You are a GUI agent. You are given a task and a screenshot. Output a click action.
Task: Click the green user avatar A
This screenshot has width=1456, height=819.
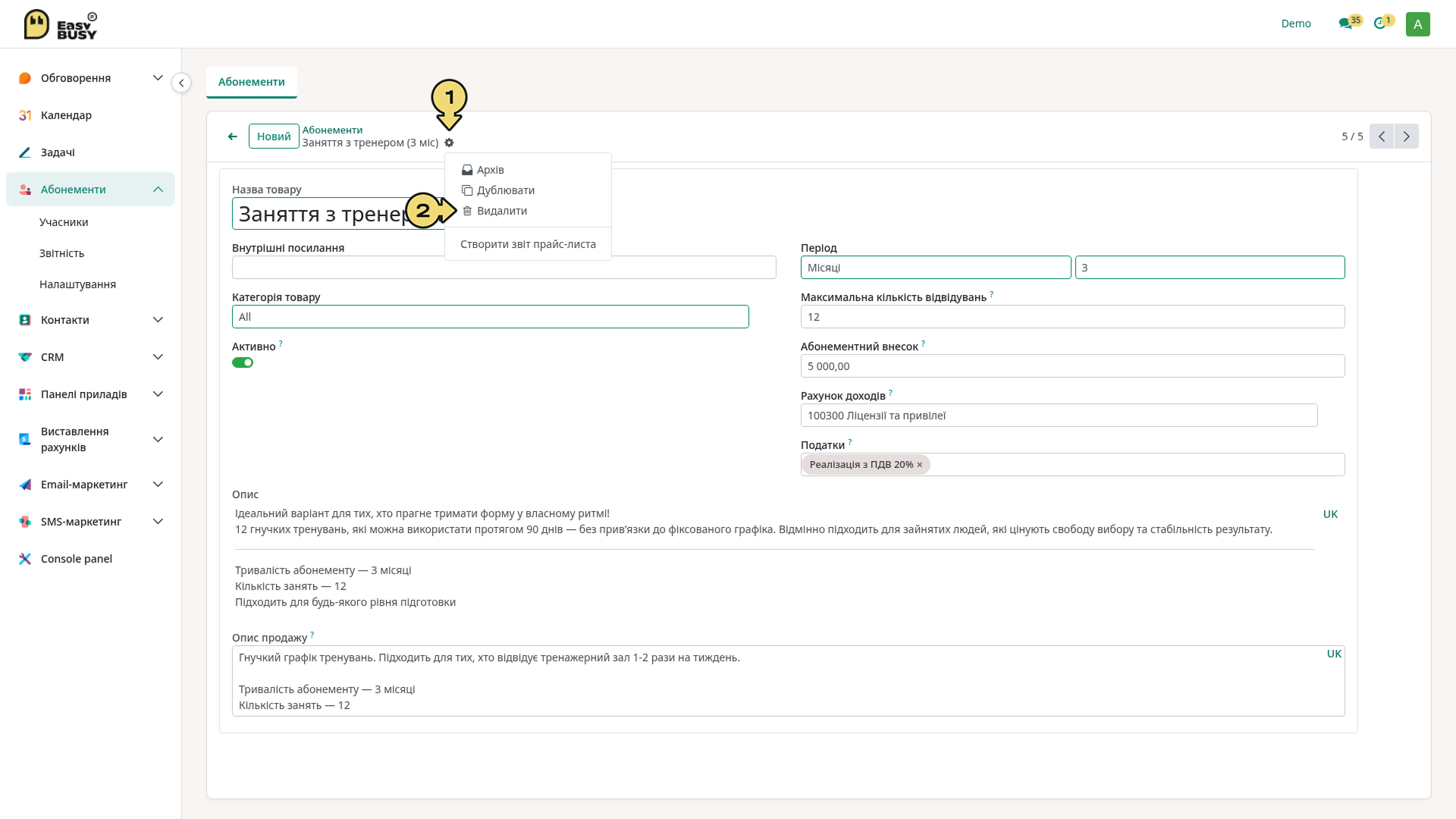(x=1417, y=24)
